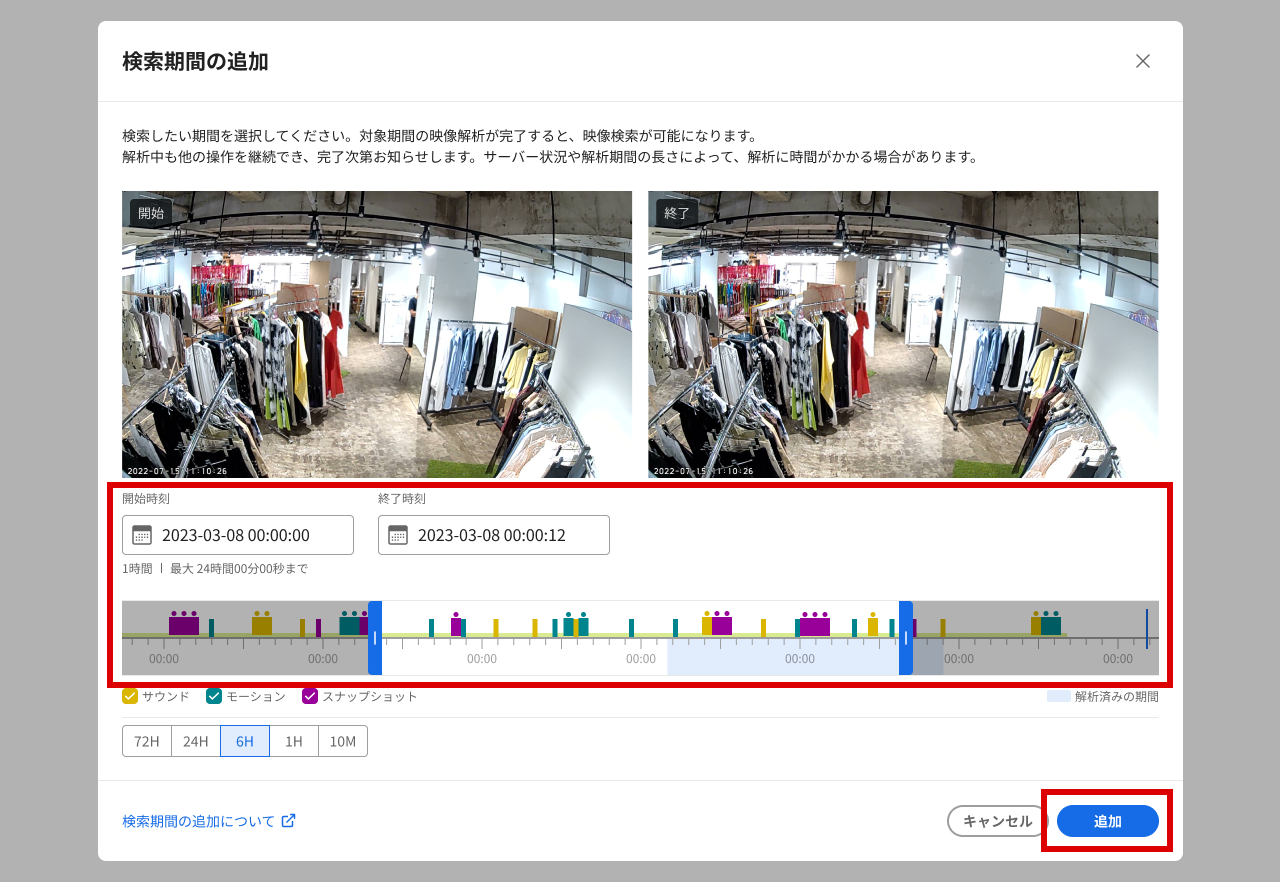Image resolution: width=1280 pixels, height=882 pixels.
Task: Close the 検索期間の追加 dialog
Action: tap(1142, 61)
